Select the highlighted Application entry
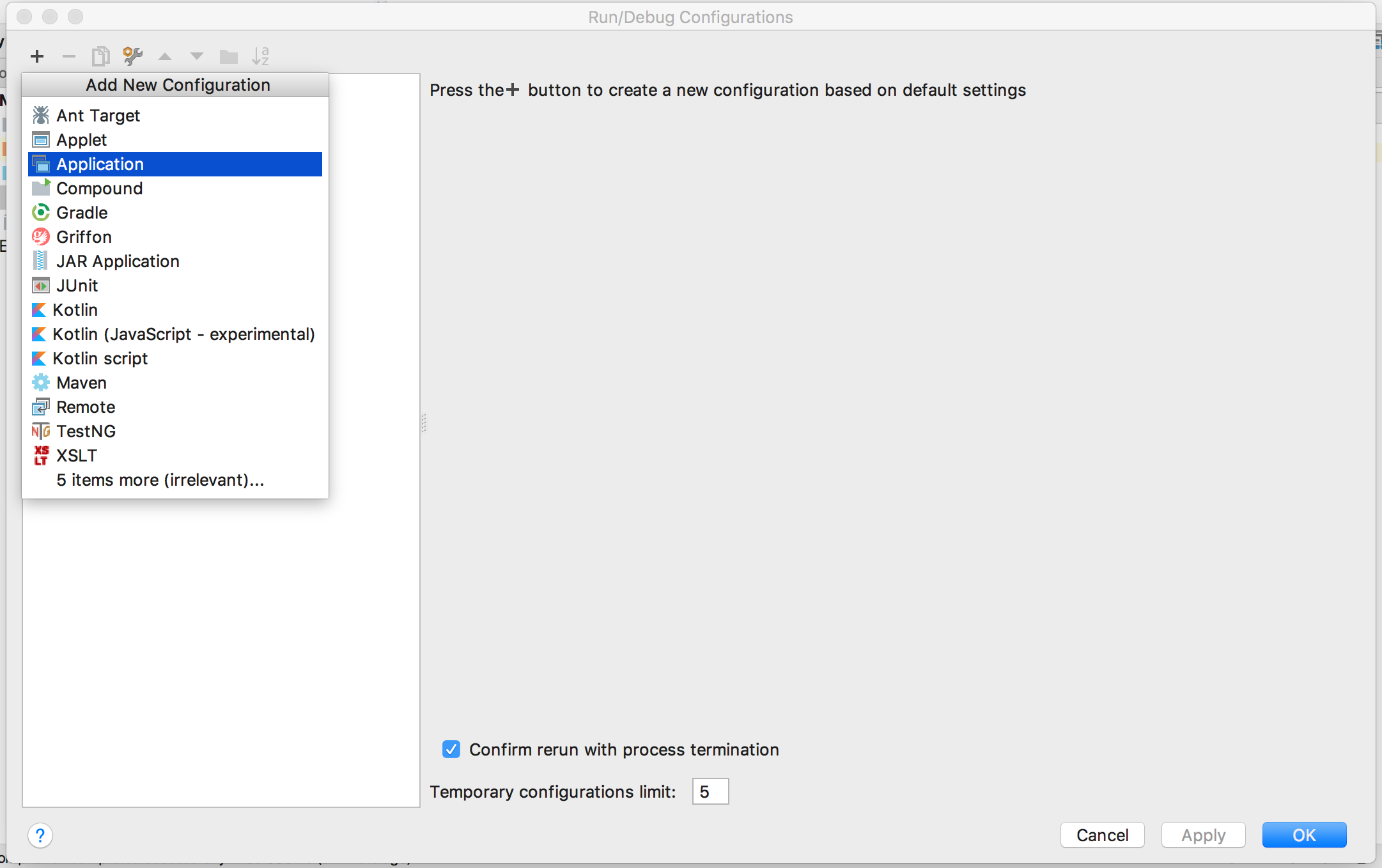The image size is (1382, 868). pyautogui.click(x=175, y=164)
